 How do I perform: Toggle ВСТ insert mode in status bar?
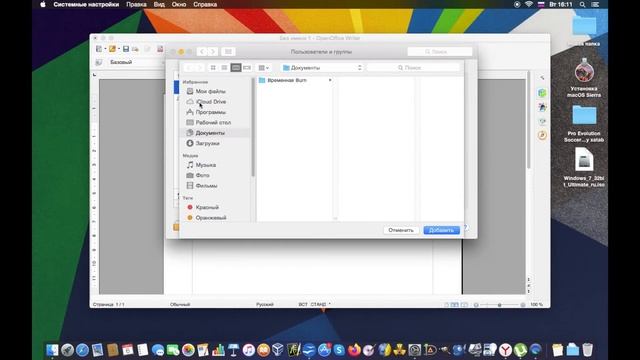(303, 304)
